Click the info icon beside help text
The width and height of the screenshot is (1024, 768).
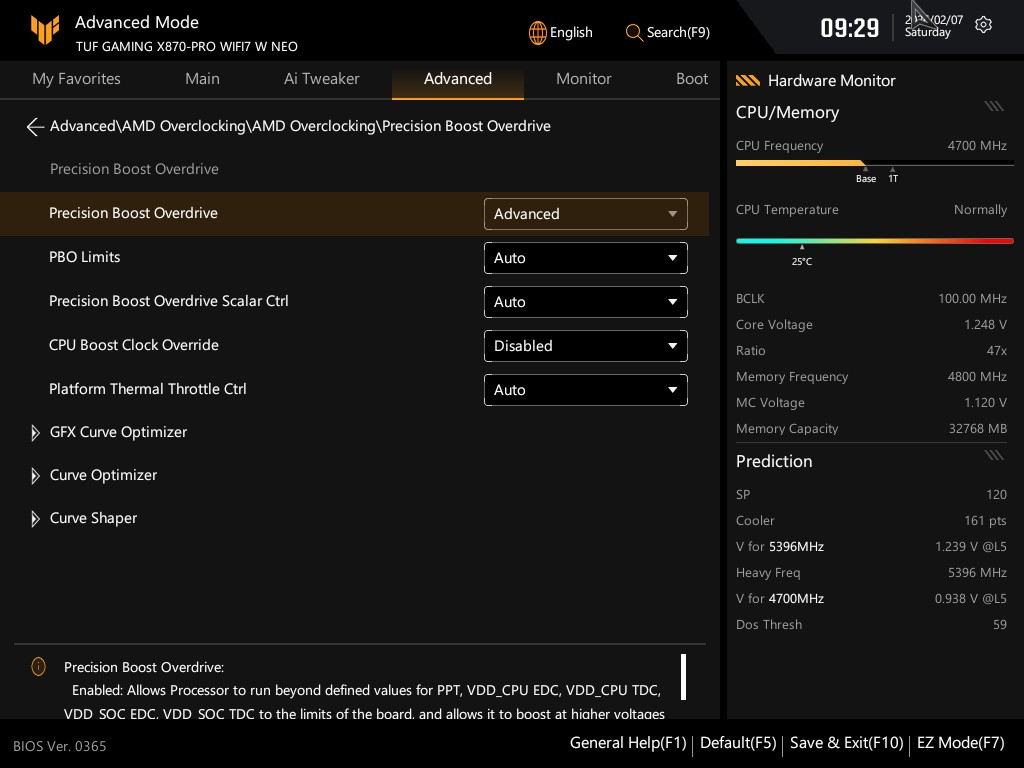click(x=38, y=667)
